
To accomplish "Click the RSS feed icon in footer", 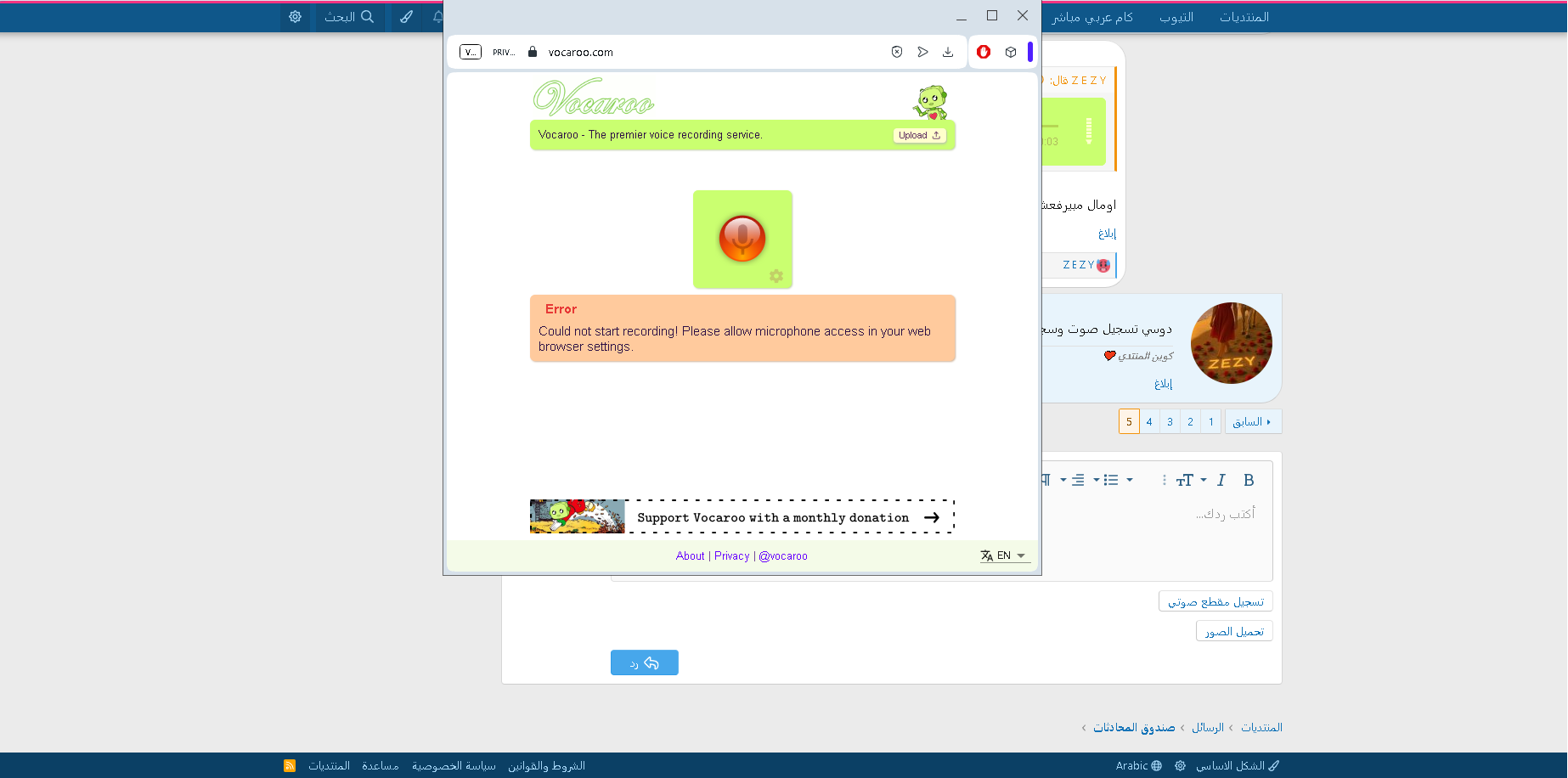I will coord(290,765).
